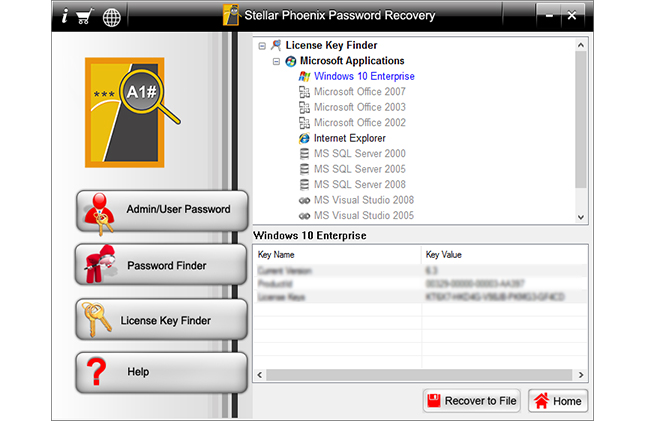This screenshot has width=645, height=421.
Task: Collapse the License Key Finder tree node
Action: 262,46
